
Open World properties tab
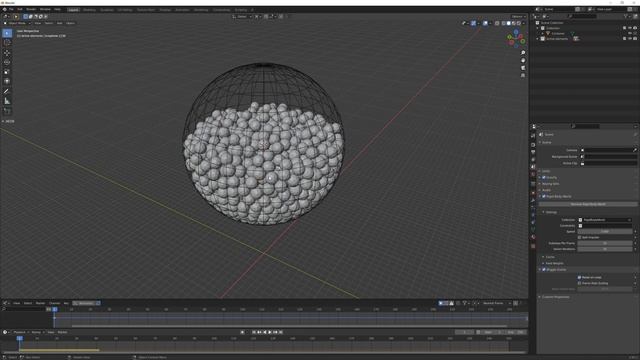[533, 174]
